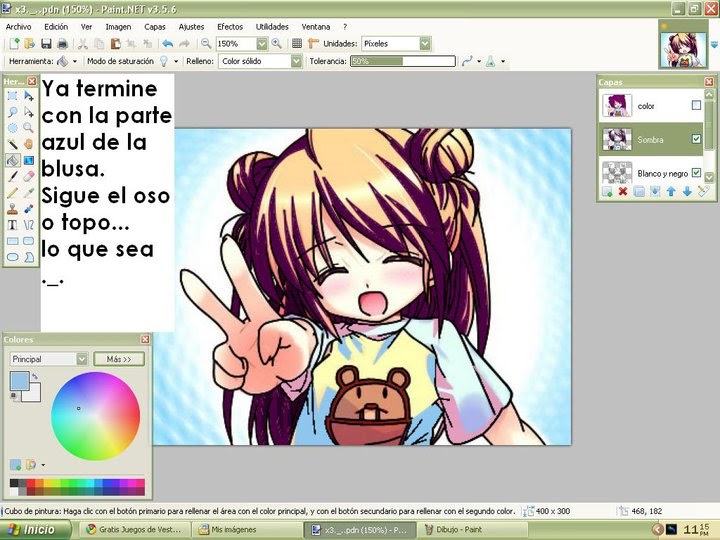Create a new image with the New toolbar icon
The height and width of the screenshot is (540, 720).
[x=14, y=44]
